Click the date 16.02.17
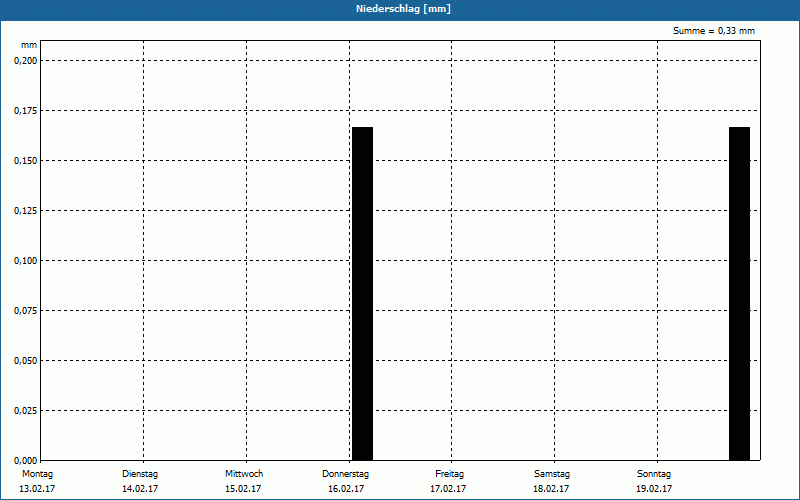This screenshot has width=800, height=500. (346, 489)
